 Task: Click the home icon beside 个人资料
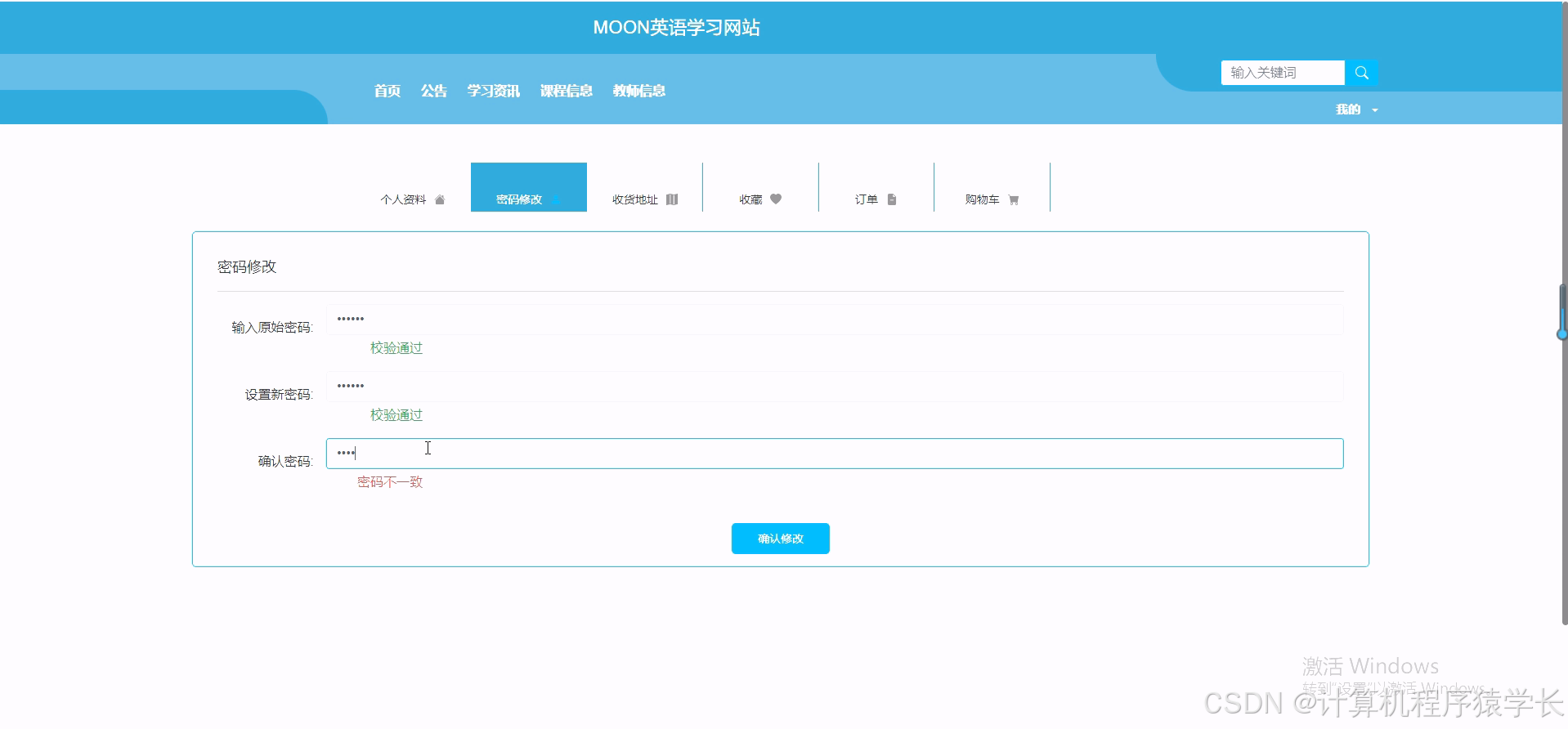click(x=440, y=199)
